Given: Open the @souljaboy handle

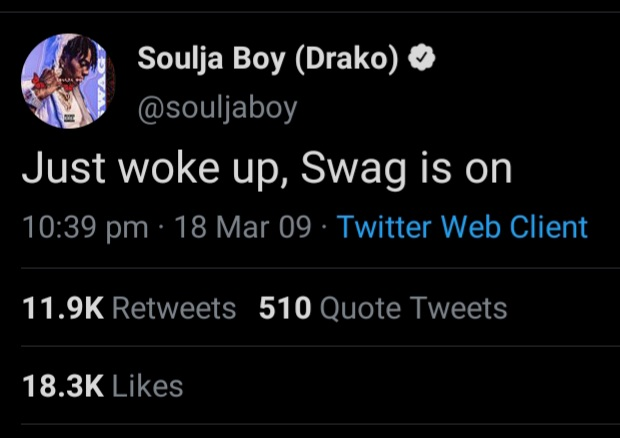Looking at the screenshot, I should point(217,109).
